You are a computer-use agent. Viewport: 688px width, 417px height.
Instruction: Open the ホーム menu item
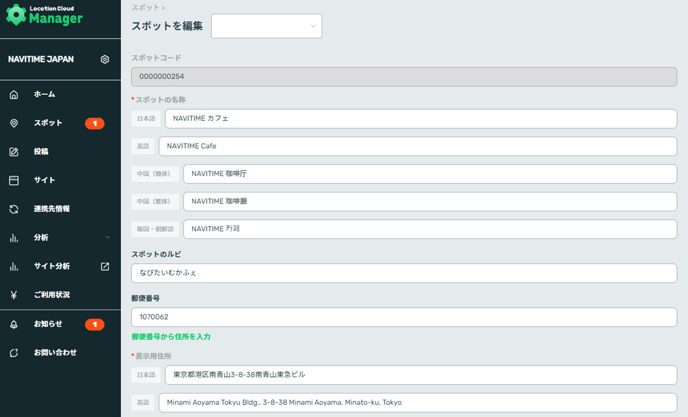(45, 94)
